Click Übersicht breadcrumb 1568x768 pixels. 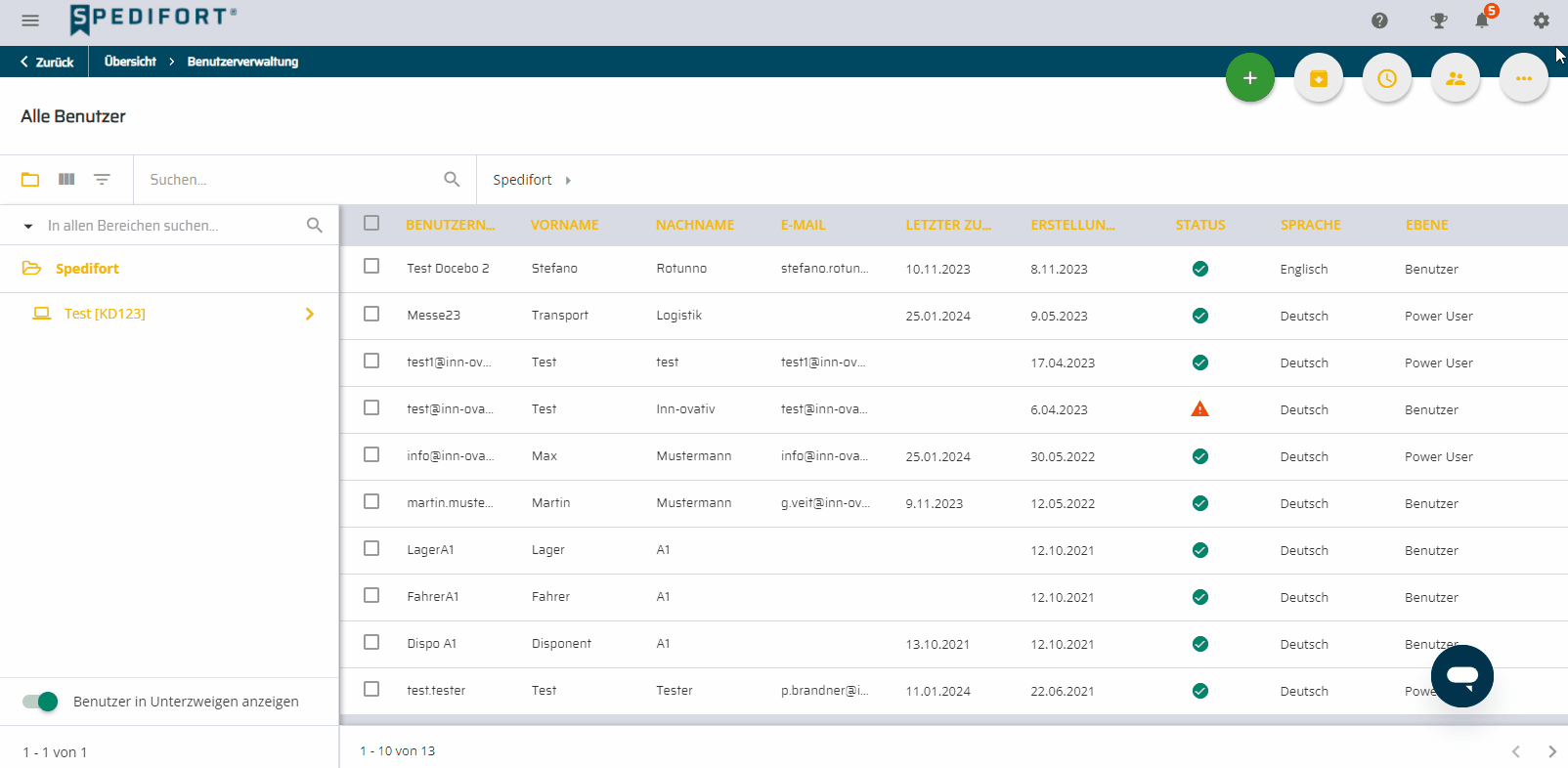(x=130, y=62)
